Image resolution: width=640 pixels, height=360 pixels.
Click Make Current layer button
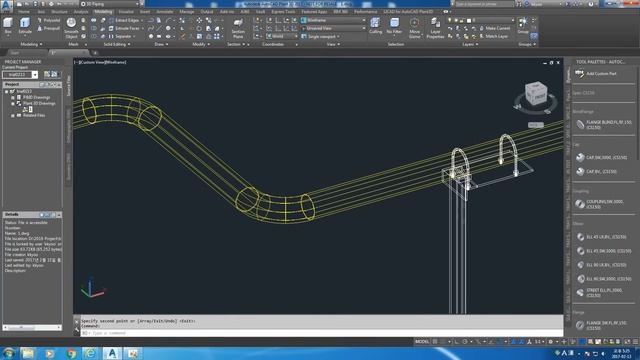[x=494, y=28]
